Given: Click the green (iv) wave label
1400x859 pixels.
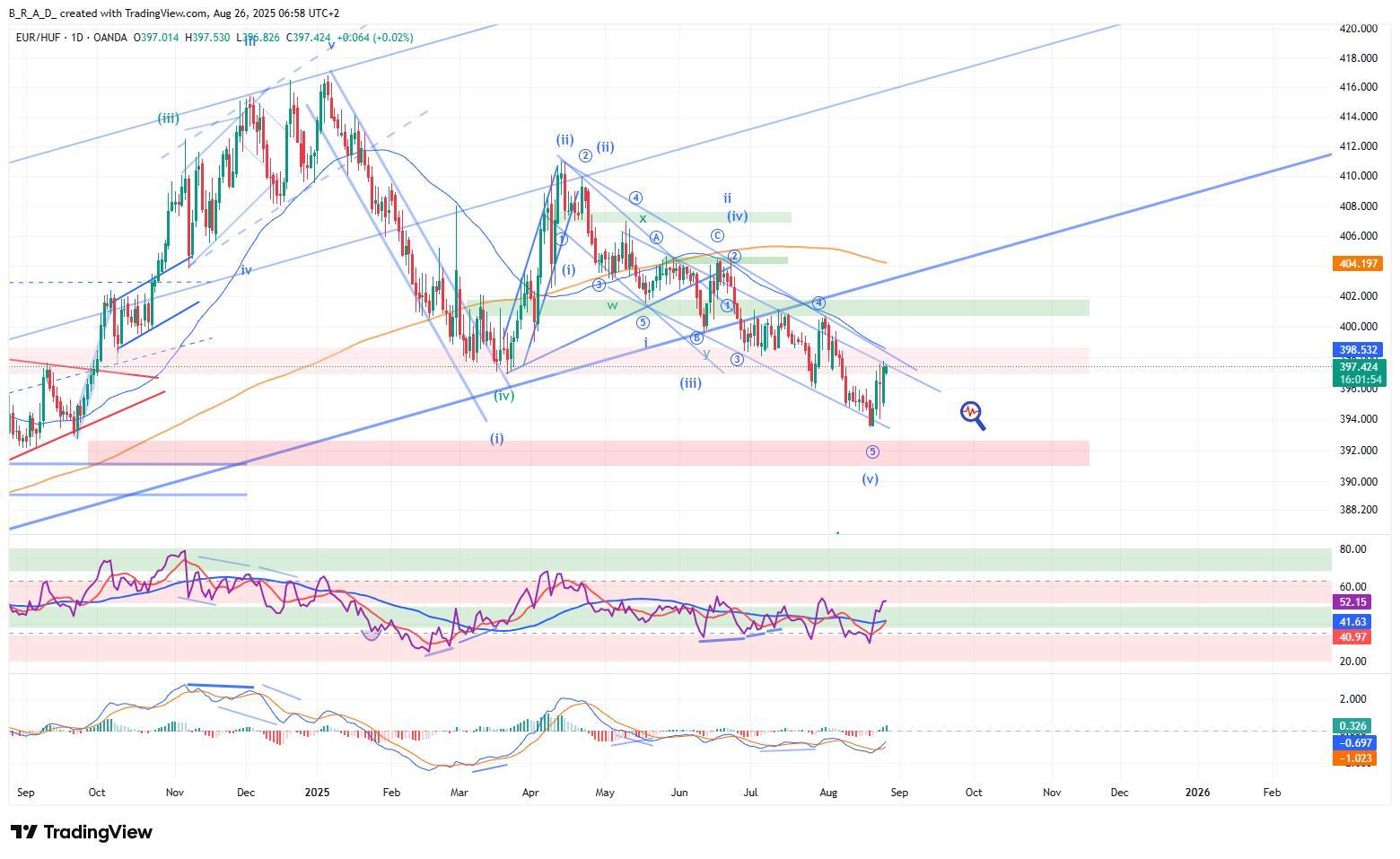Looking at the screenshot, I should 504,395.
